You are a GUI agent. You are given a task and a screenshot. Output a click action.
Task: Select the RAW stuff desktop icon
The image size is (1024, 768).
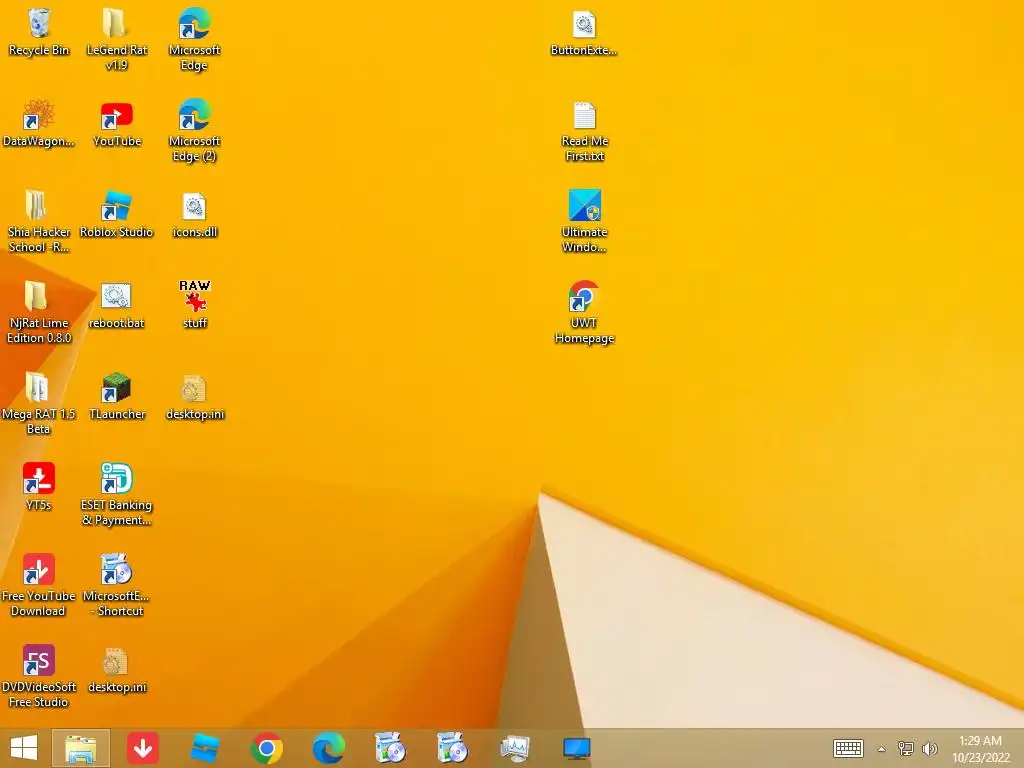(x=194, y=306)
